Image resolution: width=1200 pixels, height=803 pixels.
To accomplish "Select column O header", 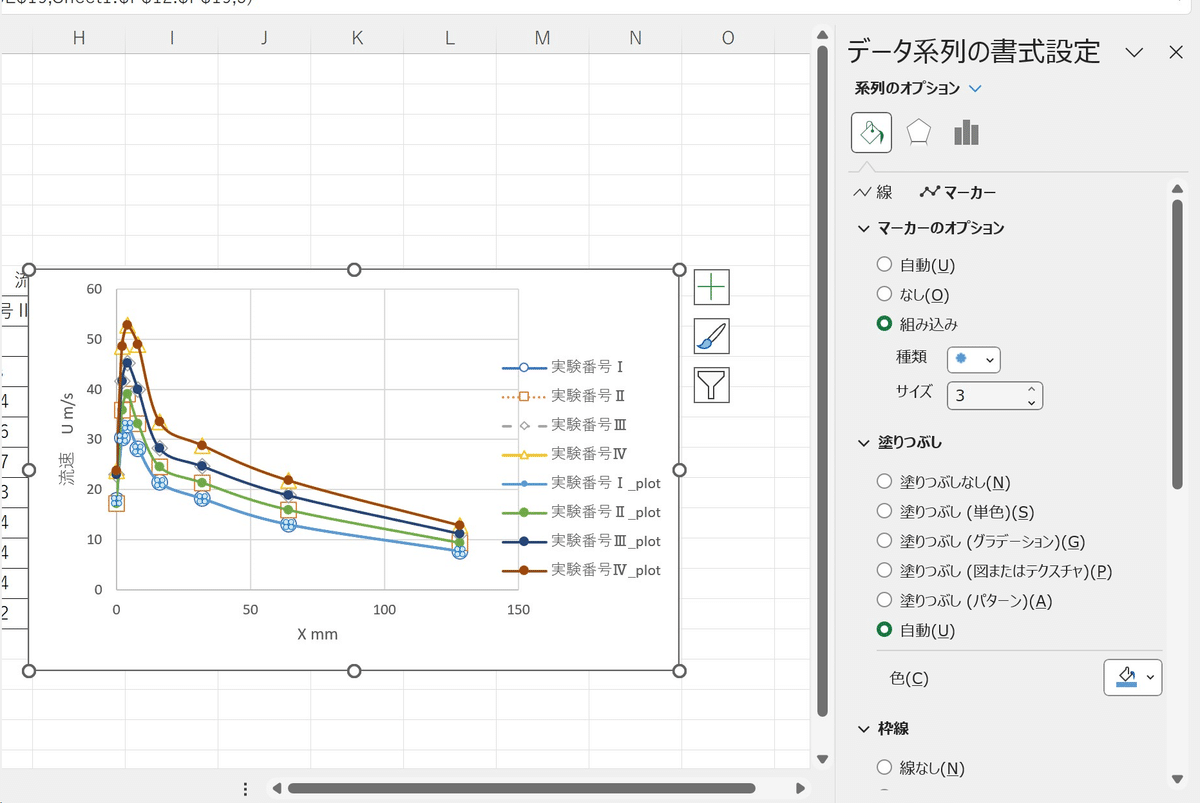I will click(x=728, y=38).
